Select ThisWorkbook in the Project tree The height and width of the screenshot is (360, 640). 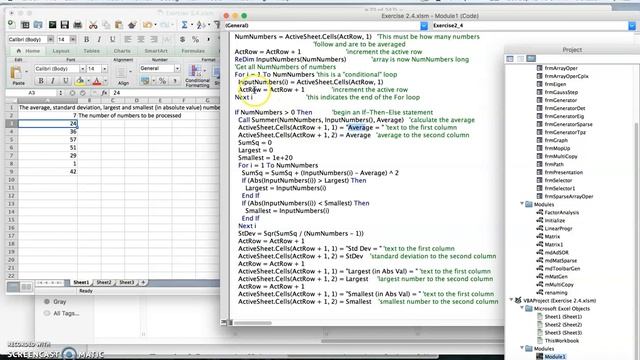pyautogui.click(x=562, y=340)
